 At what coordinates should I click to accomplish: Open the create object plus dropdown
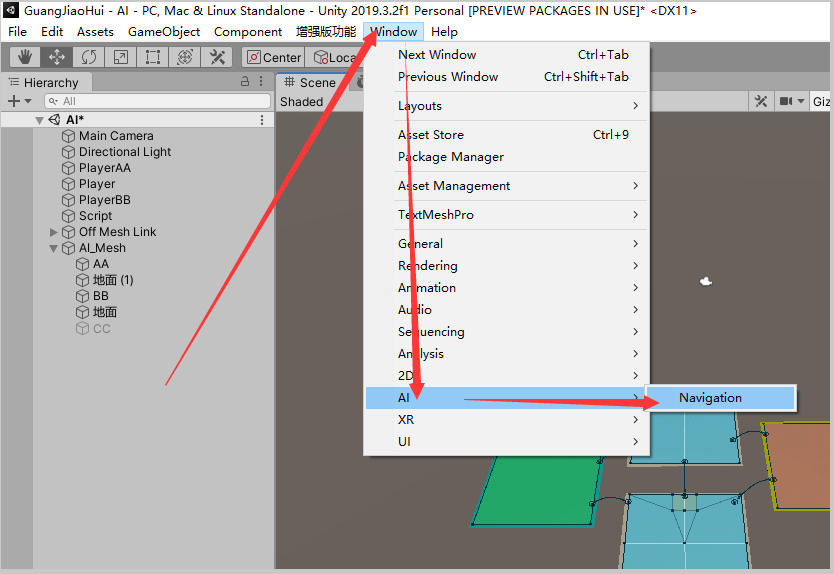tap(19, 101)
